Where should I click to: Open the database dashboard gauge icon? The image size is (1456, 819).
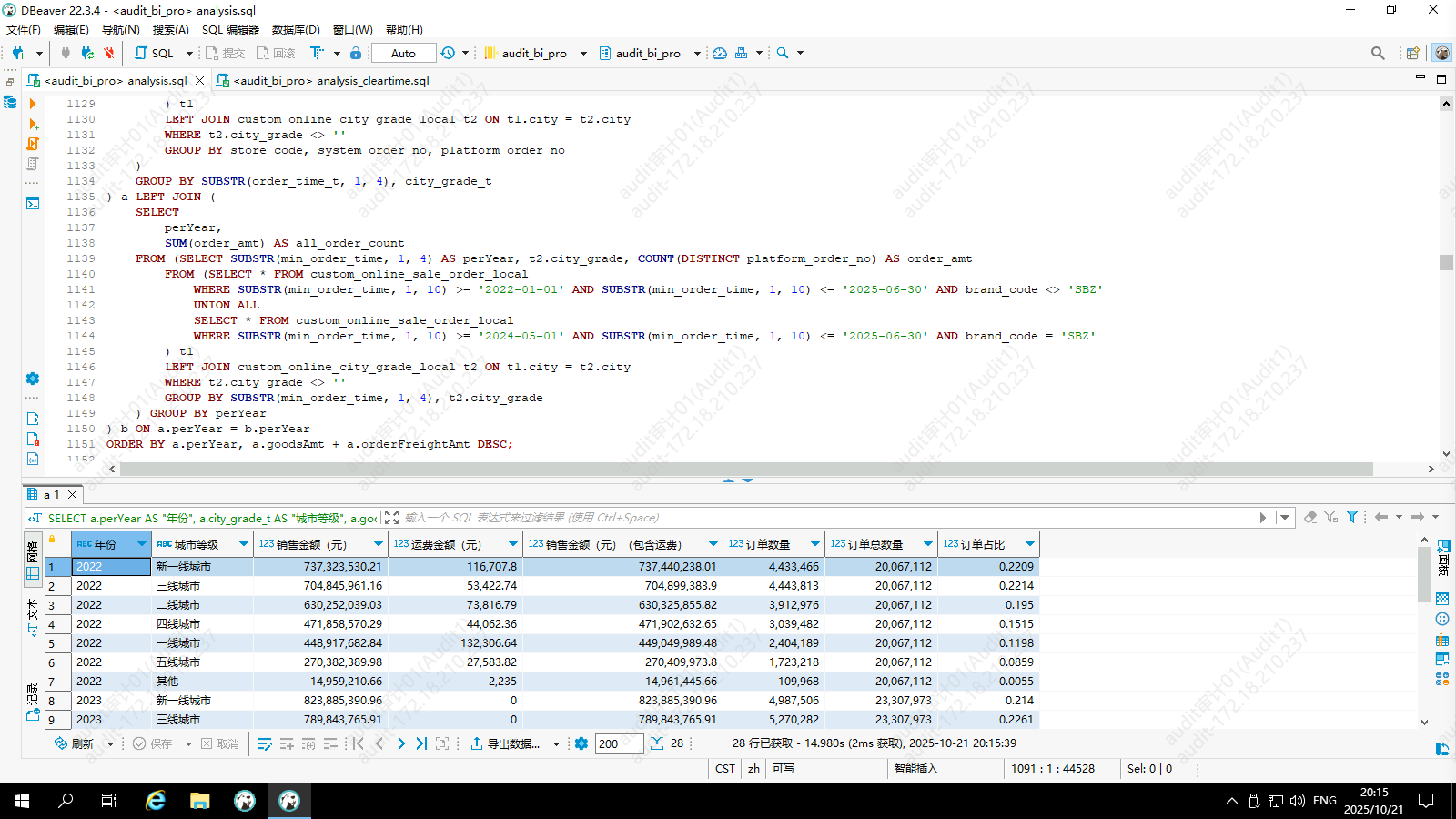pyautogui.click(x=720, y=53)
